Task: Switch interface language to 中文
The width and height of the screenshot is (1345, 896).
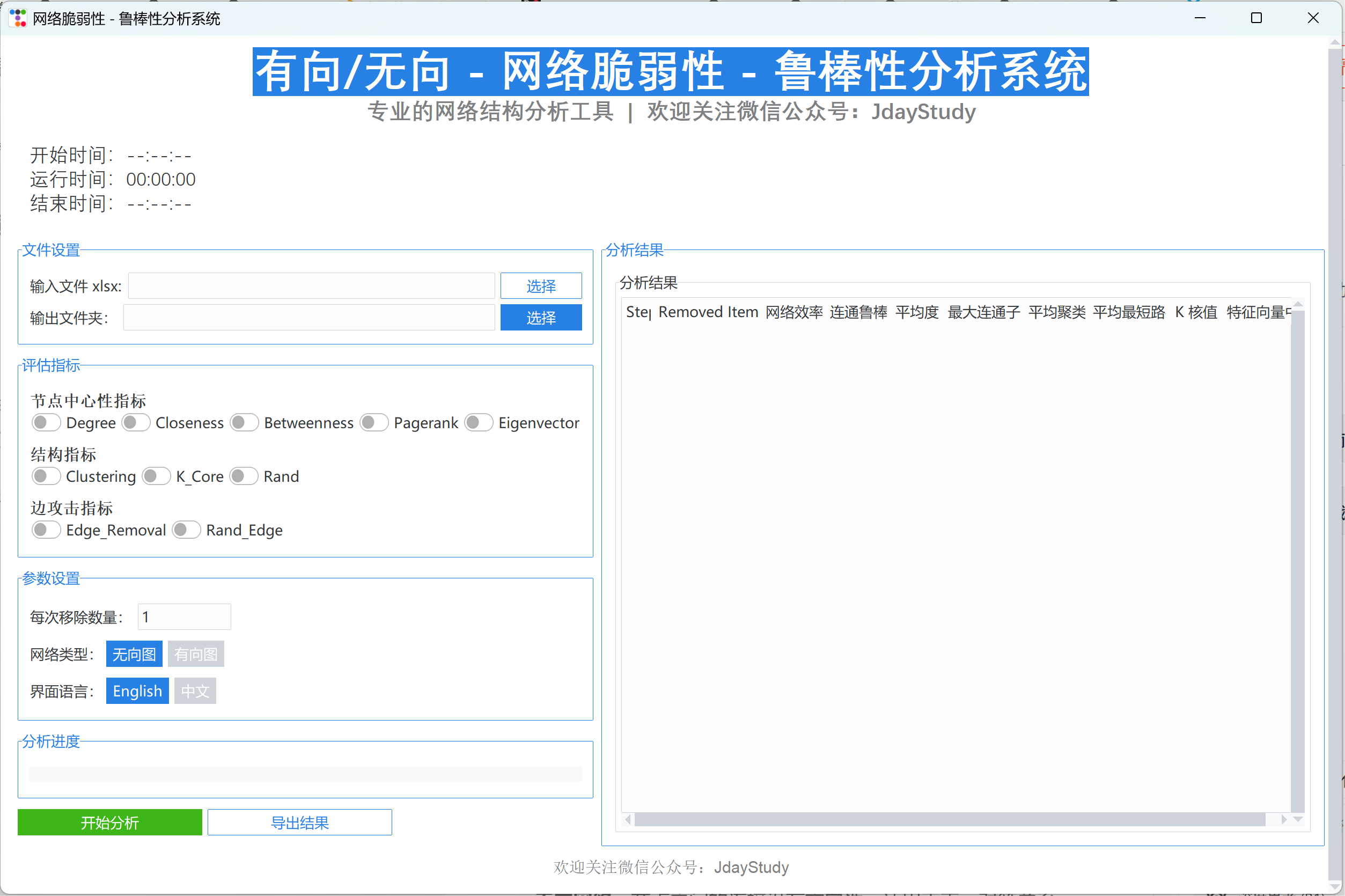Action: coord(195,692)
